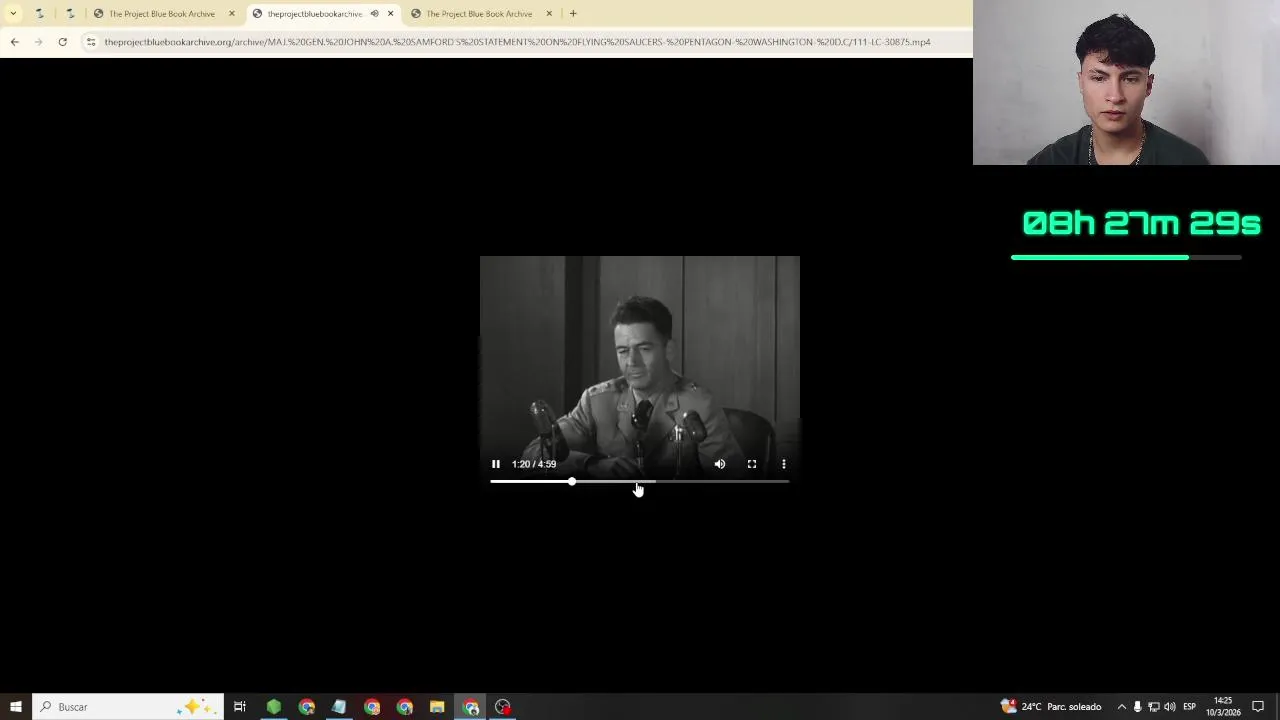Open File Explorer from the taskbar

[437, 707]
